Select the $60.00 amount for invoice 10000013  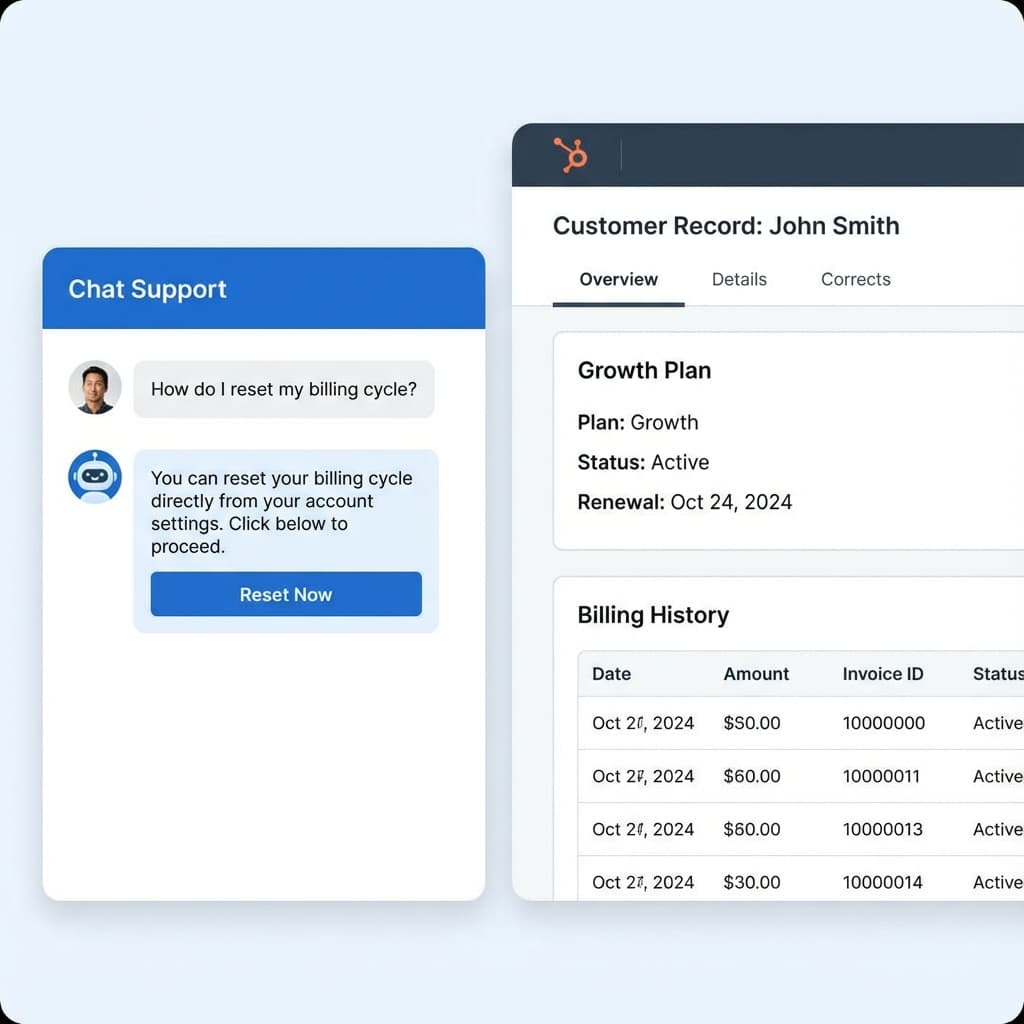click(755, 829)
